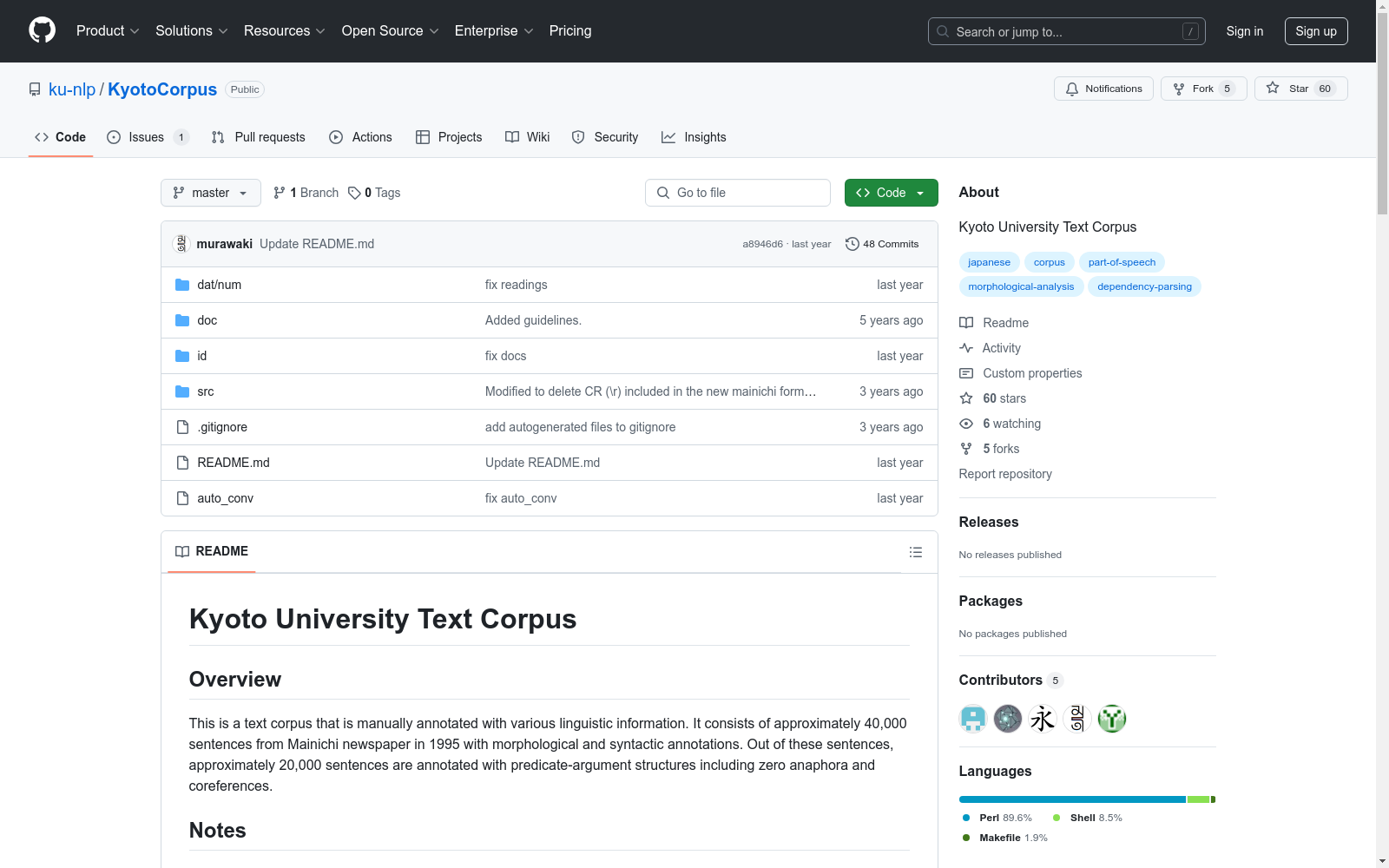This screenshot has width=1389, height=868.
Task: Open the src folder icon
Action: [x=182, y=391]
